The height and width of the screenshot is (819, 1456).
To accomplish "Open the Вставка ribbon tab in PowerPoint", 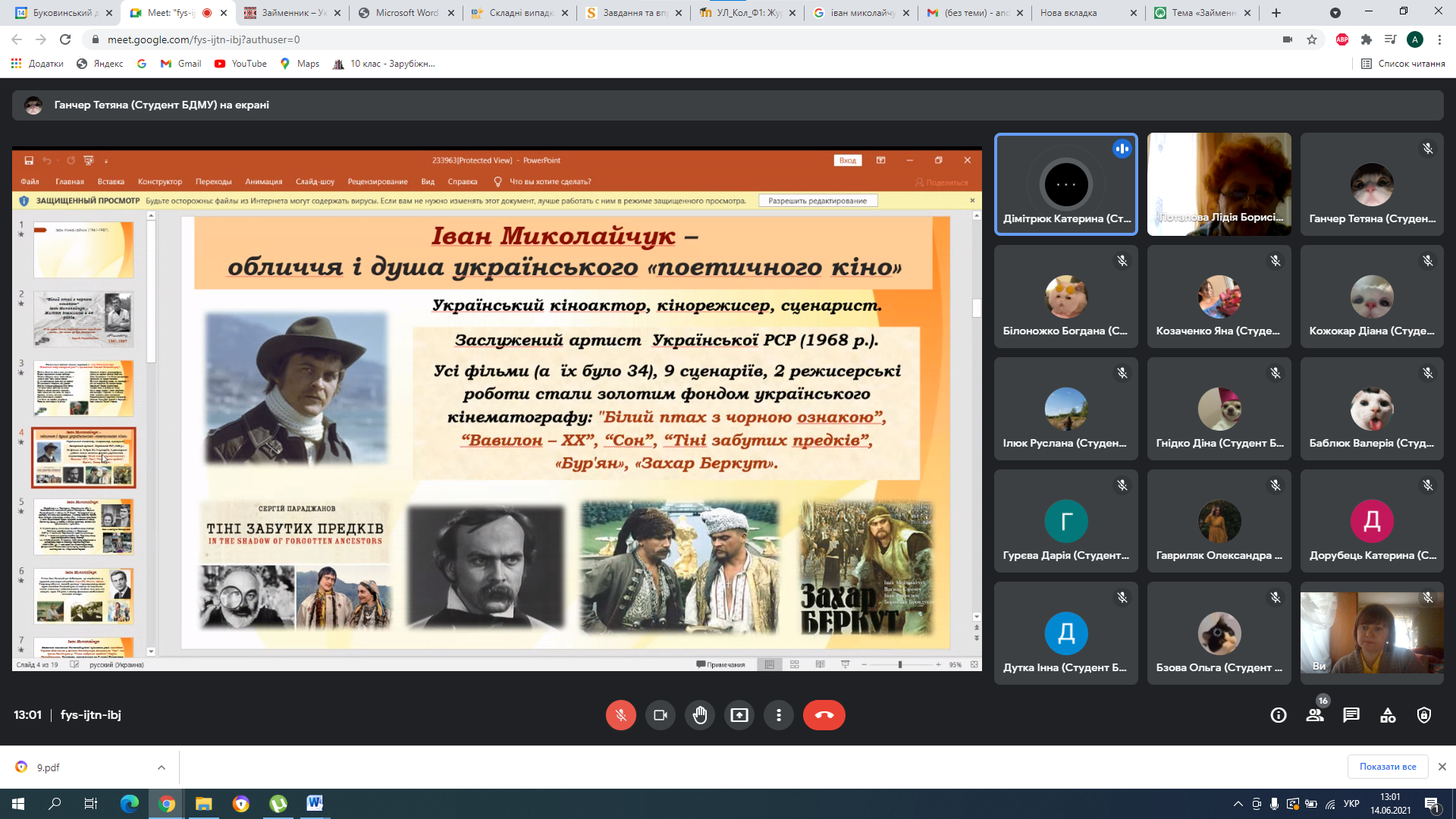I will point(111,182).
